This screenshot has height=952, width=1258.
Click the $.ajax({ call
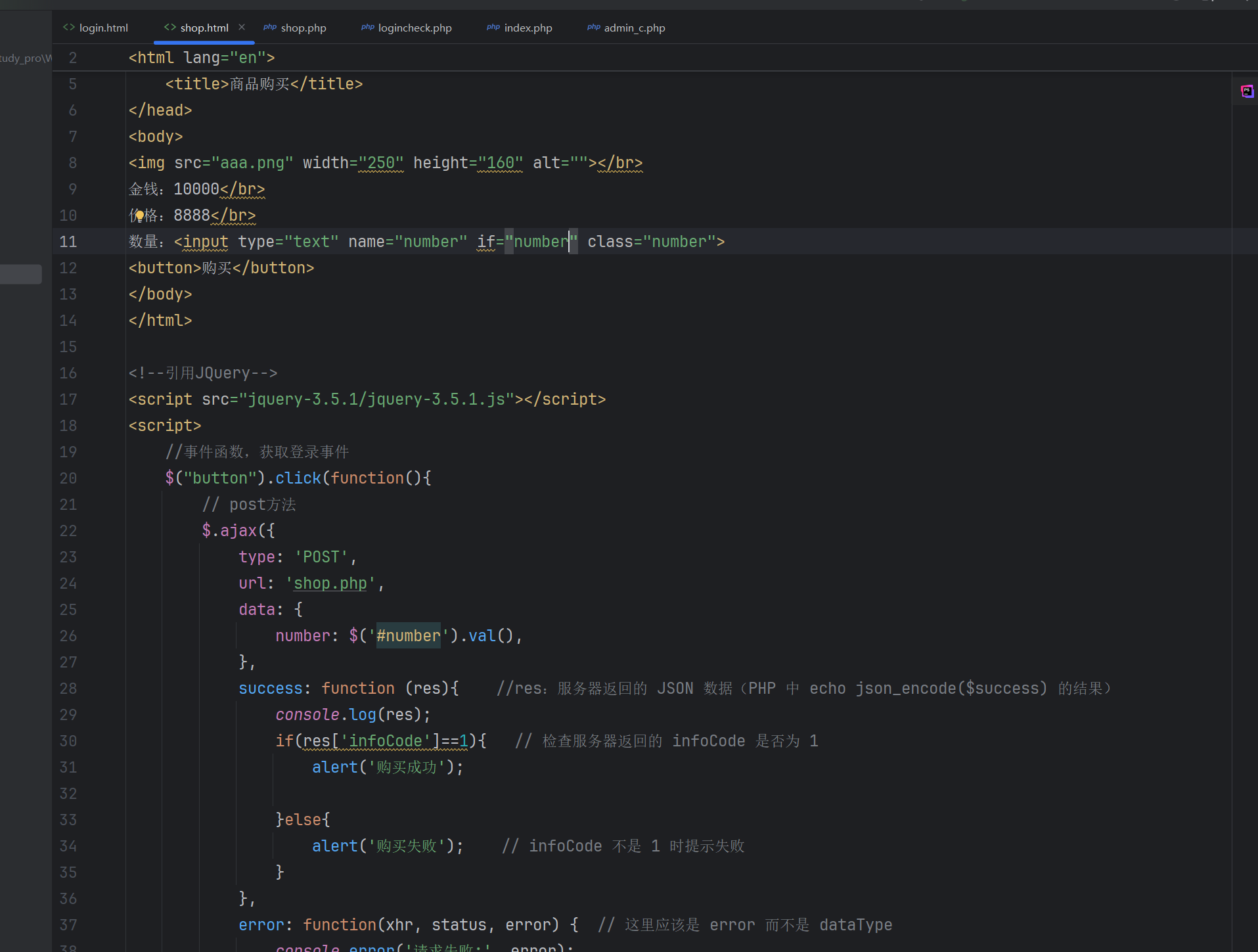(238, 530)
